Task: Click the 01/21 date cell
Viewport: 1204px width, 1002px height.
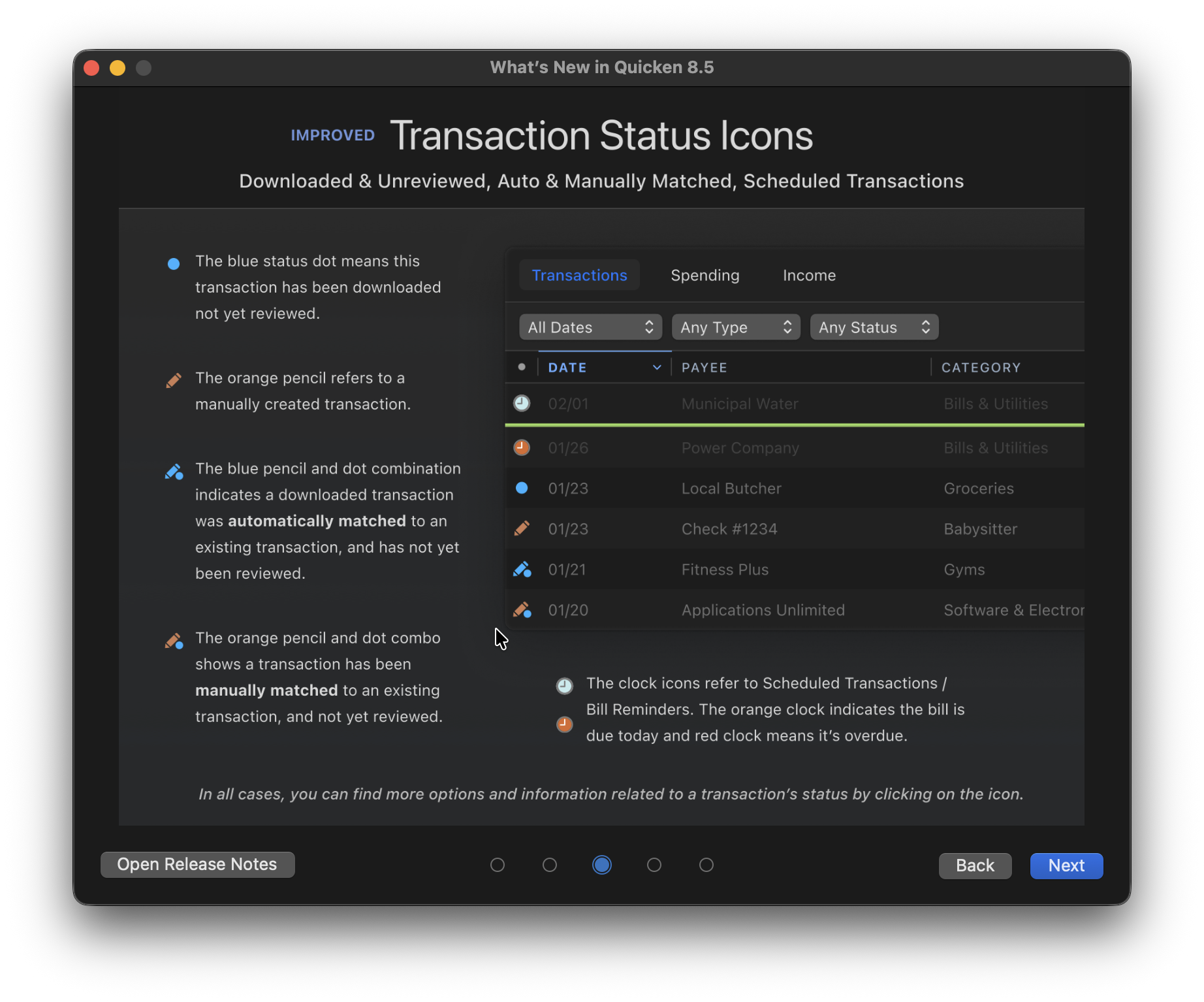Action: [x=567, y=570]
